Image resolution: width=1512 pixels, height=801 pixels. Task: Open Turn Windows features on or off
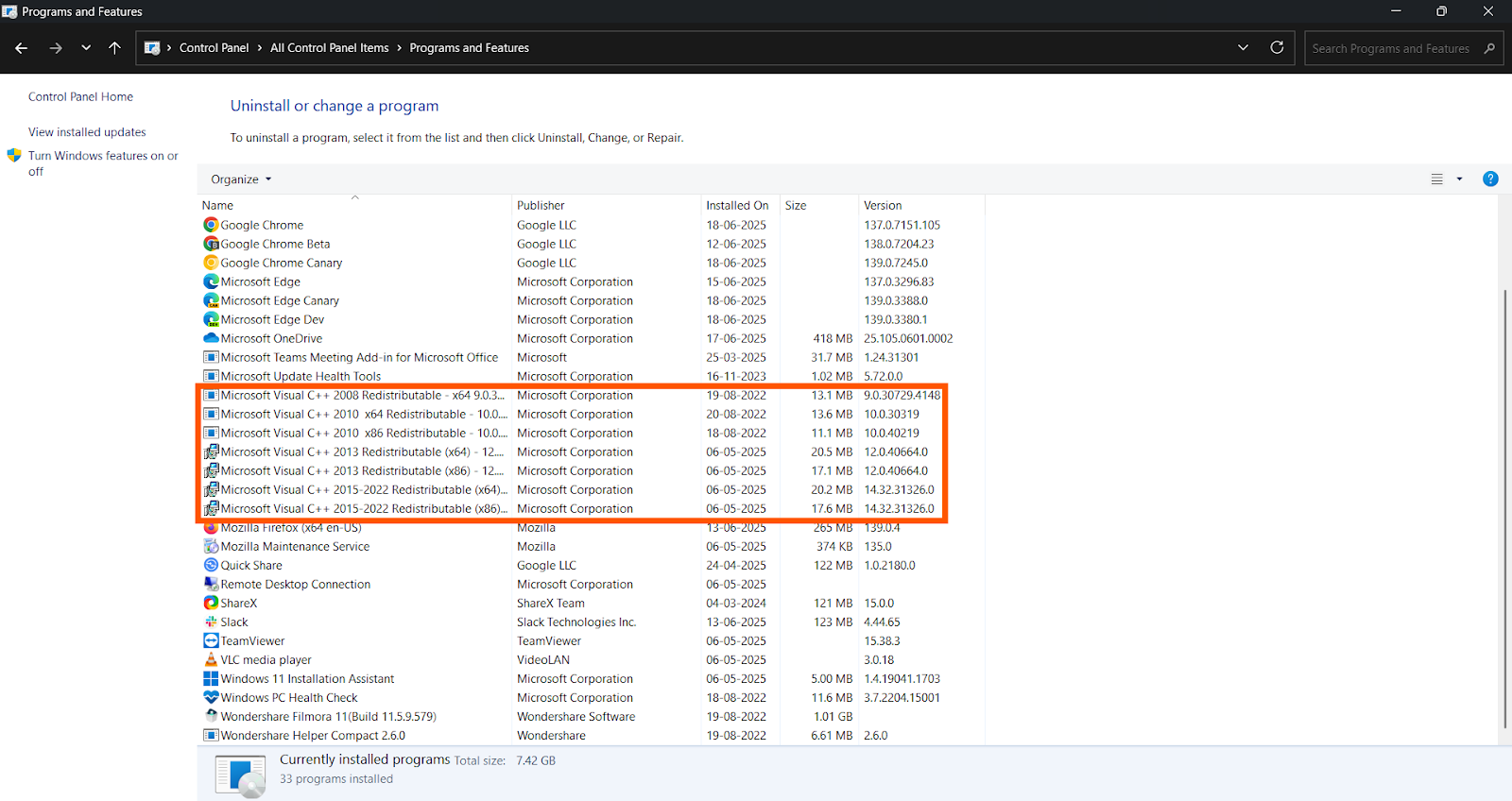coord(103,163)
